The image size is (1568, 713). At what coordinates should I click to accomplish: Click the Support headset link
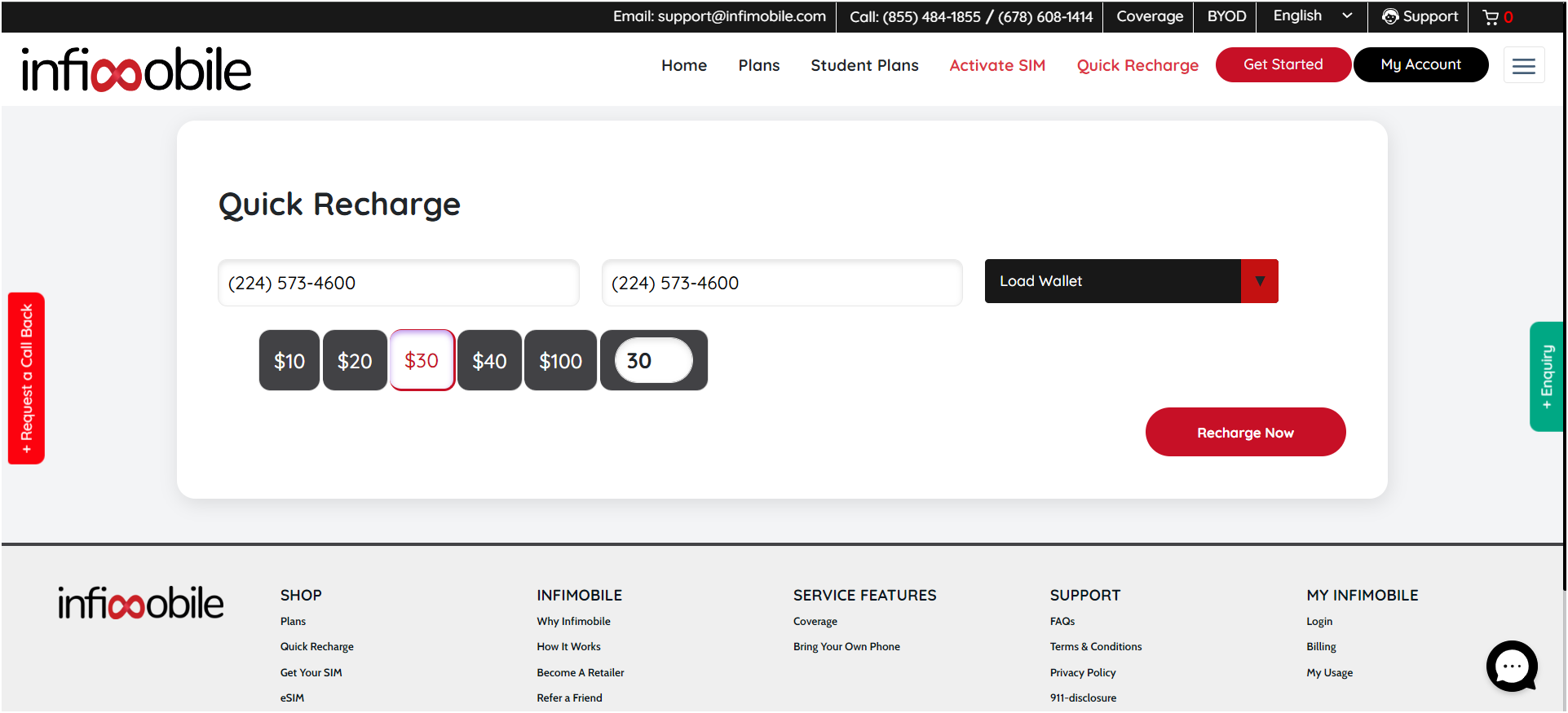[x=1420, y=16]
